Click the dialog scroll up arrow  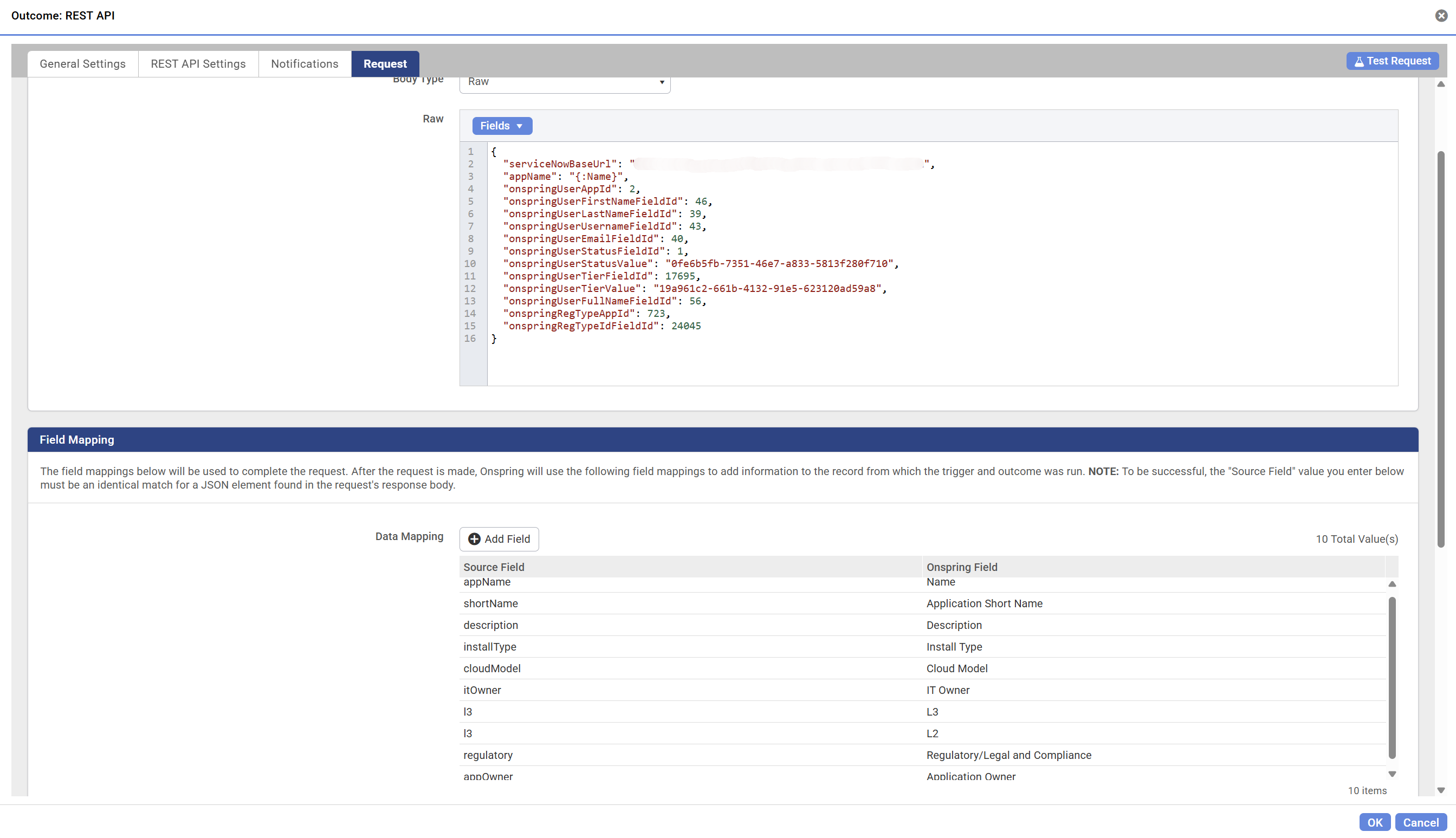(x=1441, y=85)
